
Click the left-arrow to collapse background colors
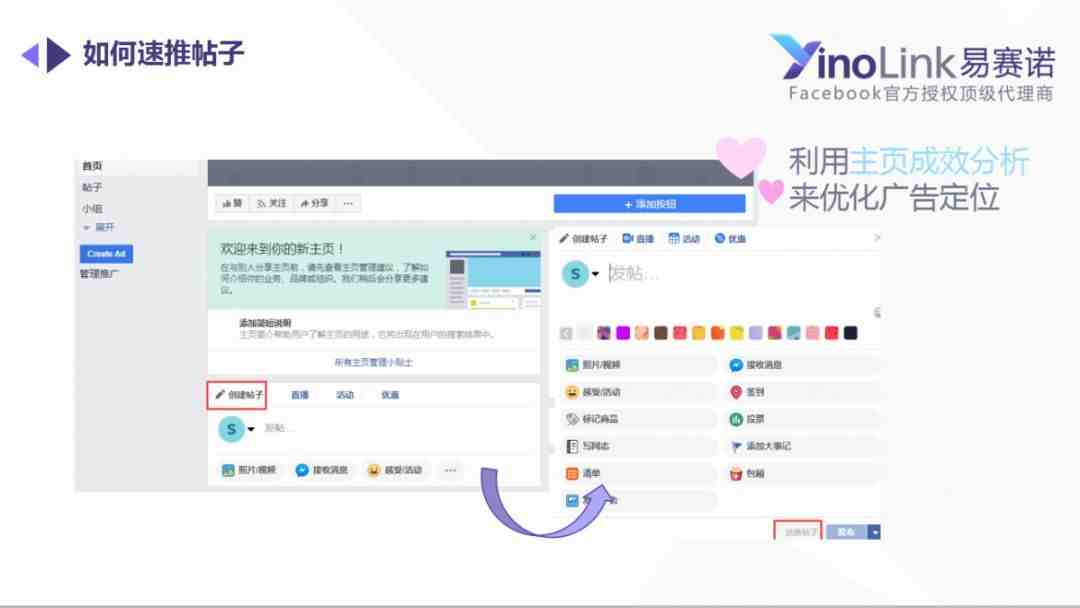tap(566, 333)
